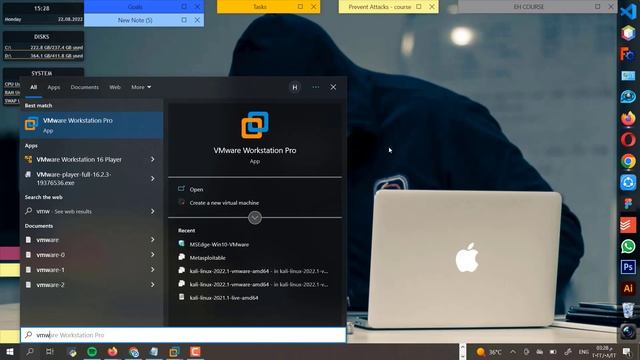This screenshot has height=360, width=640.
Task: Expand the 'vmw - See web results' arrow
Action: (x=153, y=211)
